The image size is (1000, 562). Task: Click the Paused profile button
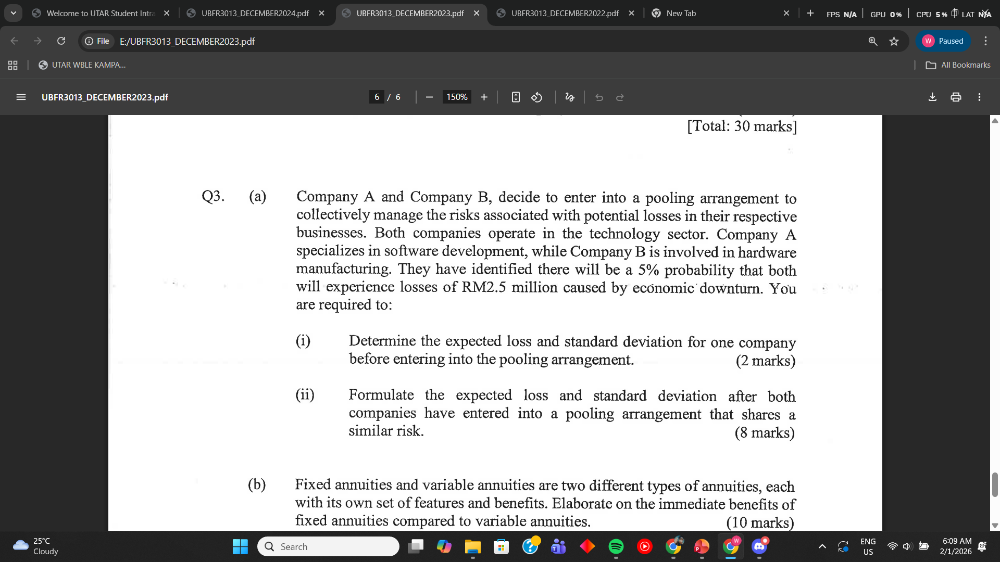(x=942, y=41)
